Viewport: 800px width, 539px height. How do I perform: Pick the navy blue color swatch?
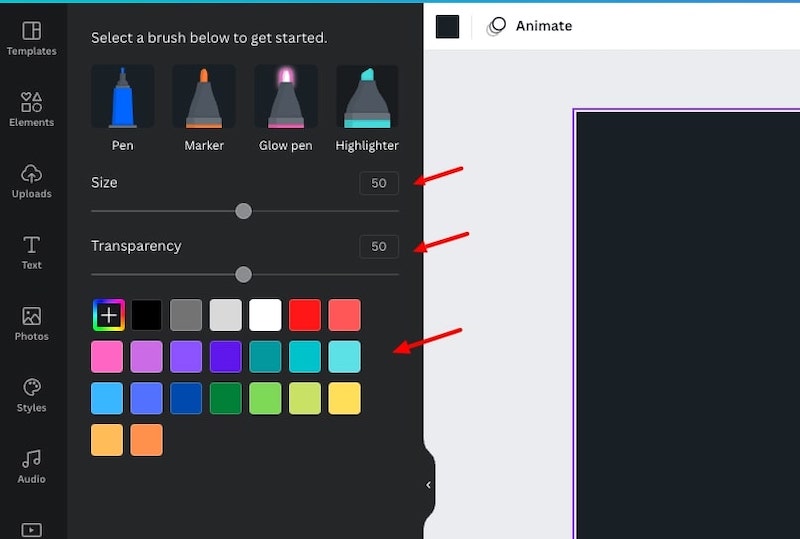[x=186, y=398]
